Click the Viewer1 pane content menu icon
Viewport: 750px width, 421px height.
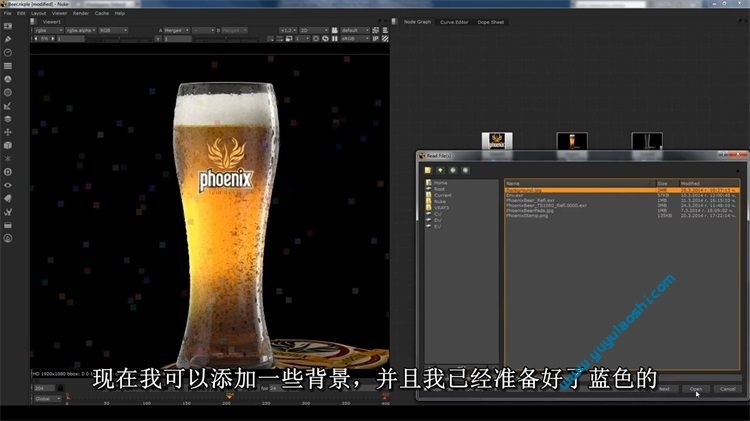tap(33, 22)
